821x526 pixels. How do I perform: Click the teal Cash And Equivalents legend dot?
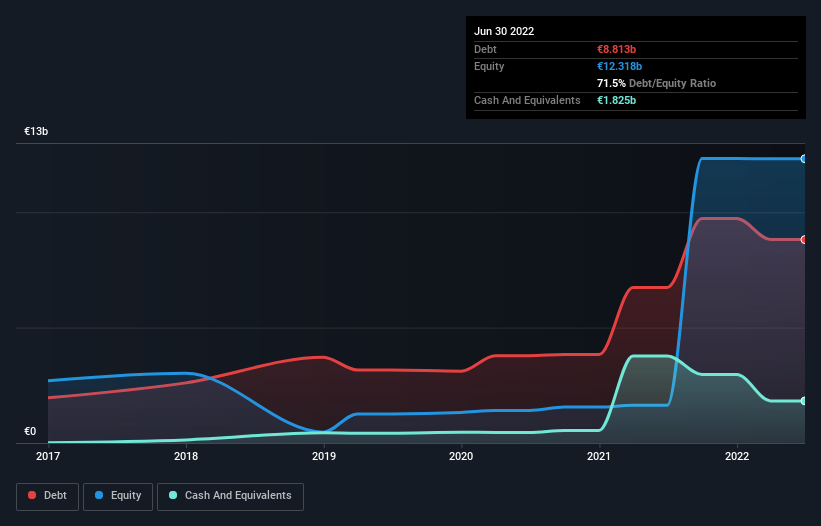tap(173, 495)
